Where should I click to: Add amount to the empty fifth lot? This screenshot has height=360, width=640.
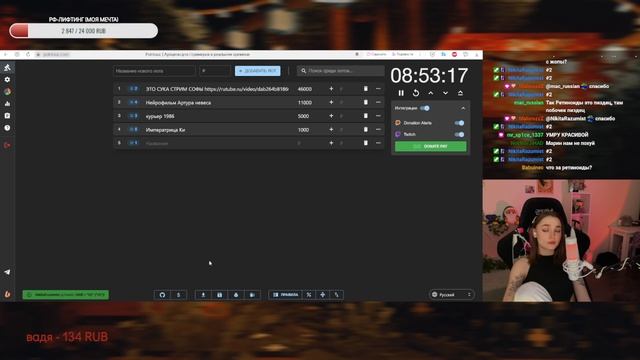tap(331, 143)
